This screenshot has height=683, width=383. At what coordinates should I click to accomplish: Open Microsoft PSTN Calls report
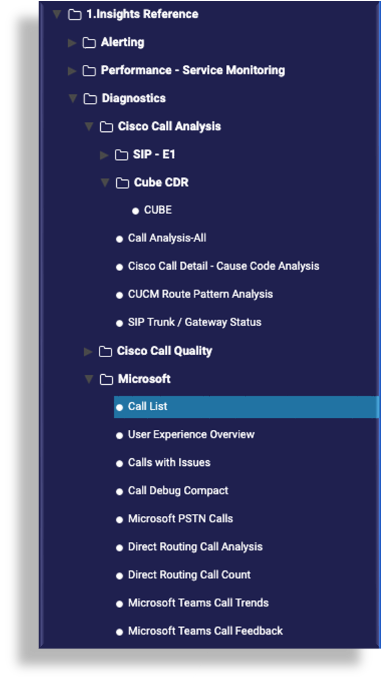180,518
